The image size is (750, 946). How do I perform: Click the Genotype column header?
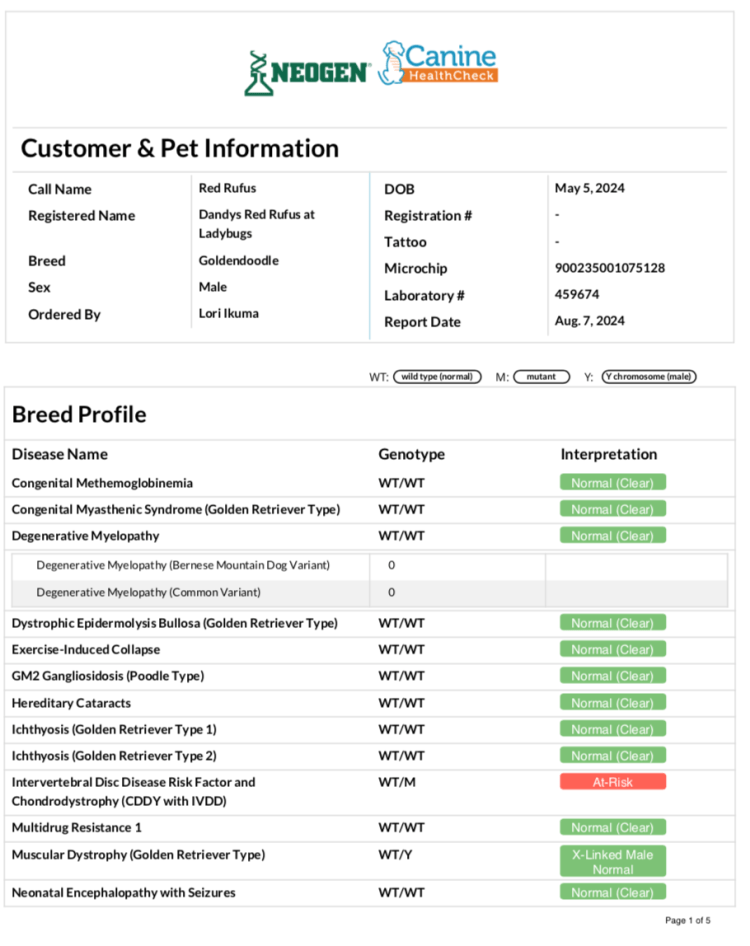click(x=411, y=454)
